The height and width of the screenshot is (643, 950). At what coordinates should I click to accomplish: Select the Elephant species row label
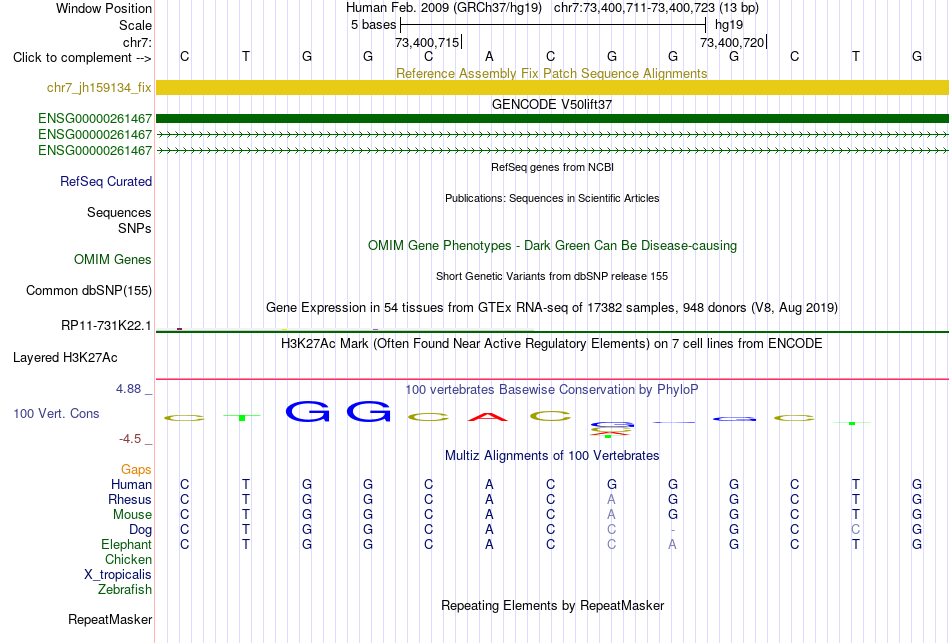point(126,544)
